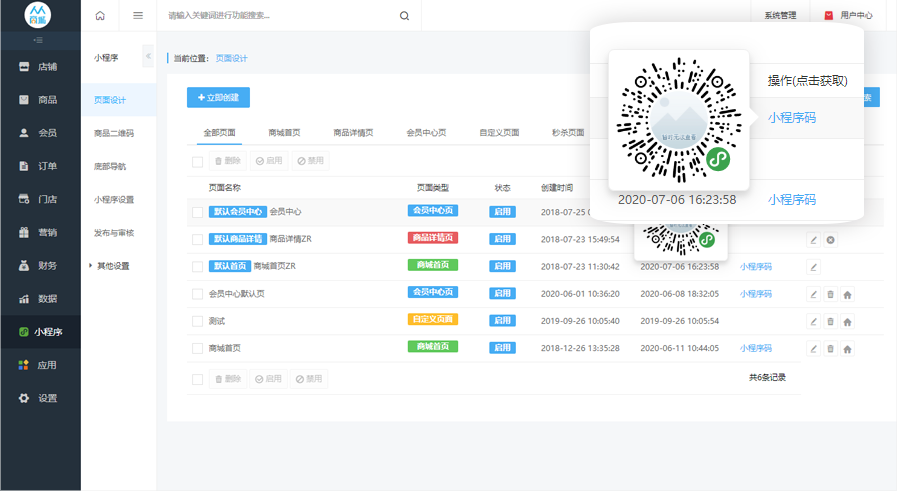Screen dimensions: 897x491
Task: Open 商品 in the main sidebar
Action: click(40, 100)
